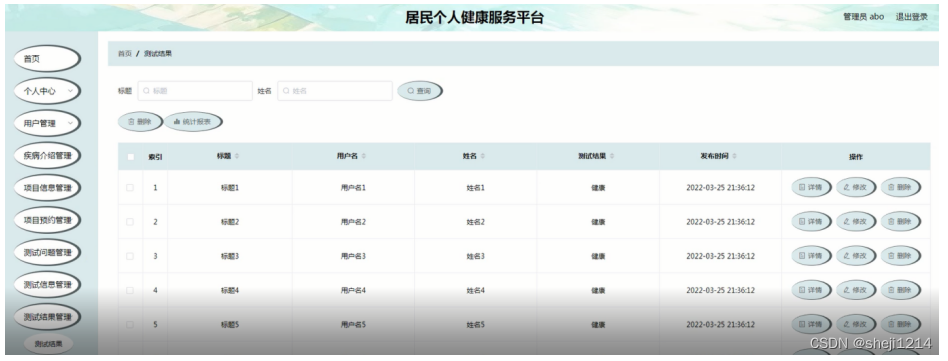
Task: Click the 删除 bulk delete button
Action: (140, 122)
